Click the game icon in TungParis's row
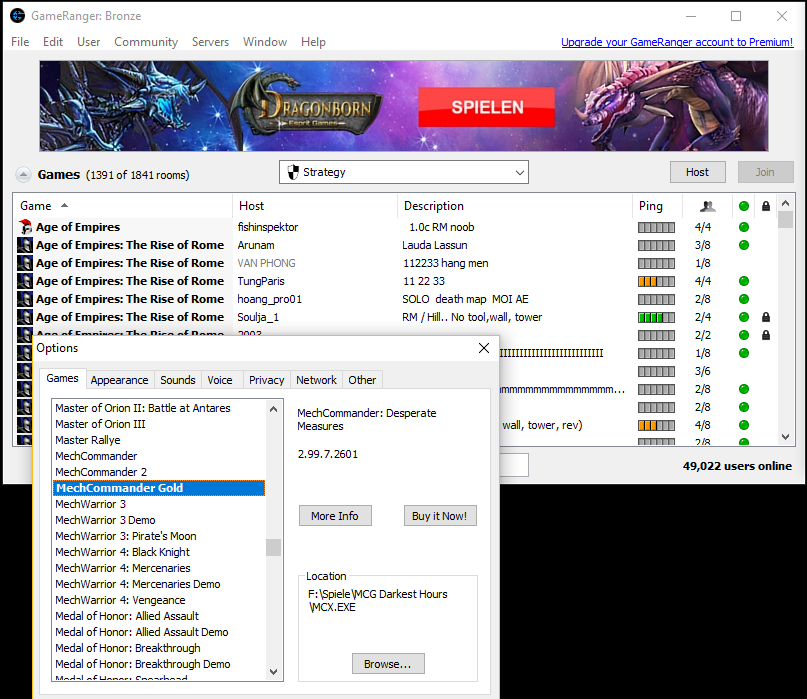 pos(25,281)
